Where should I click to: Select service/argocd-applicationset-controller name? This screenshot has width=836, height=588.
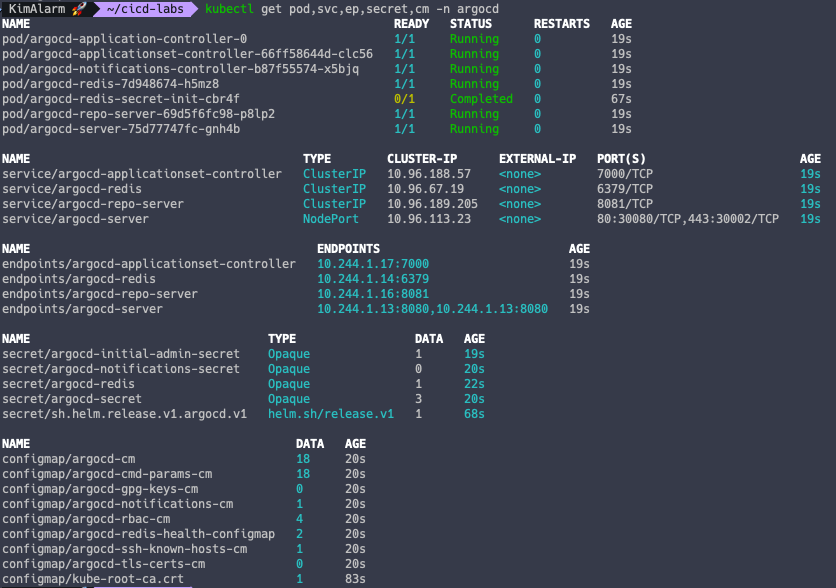tap(142, 174)
